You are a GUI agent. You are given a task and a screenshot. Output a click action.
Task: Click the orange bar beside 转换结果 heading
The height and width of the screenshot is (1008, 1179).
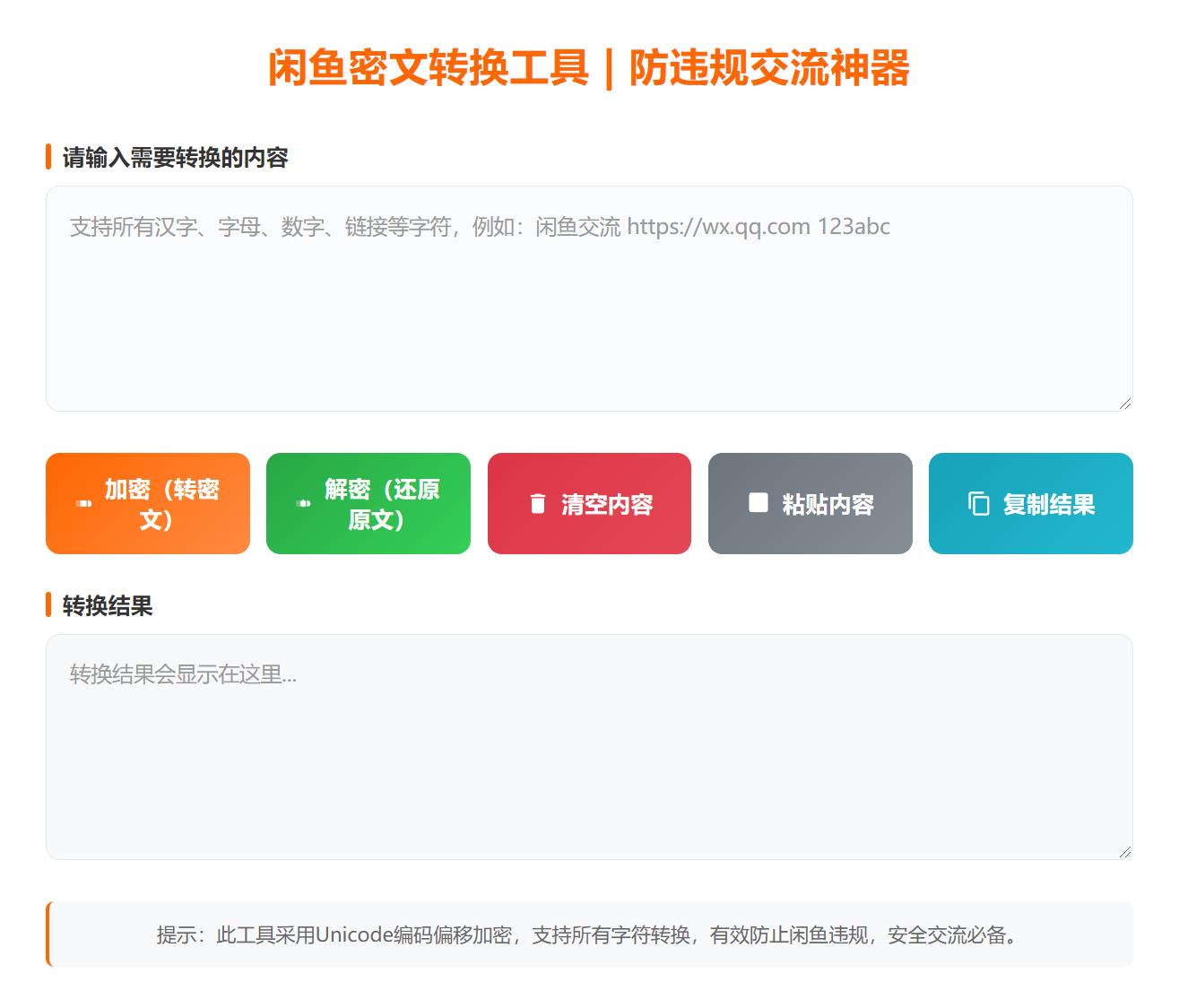(x=48, y=605)
